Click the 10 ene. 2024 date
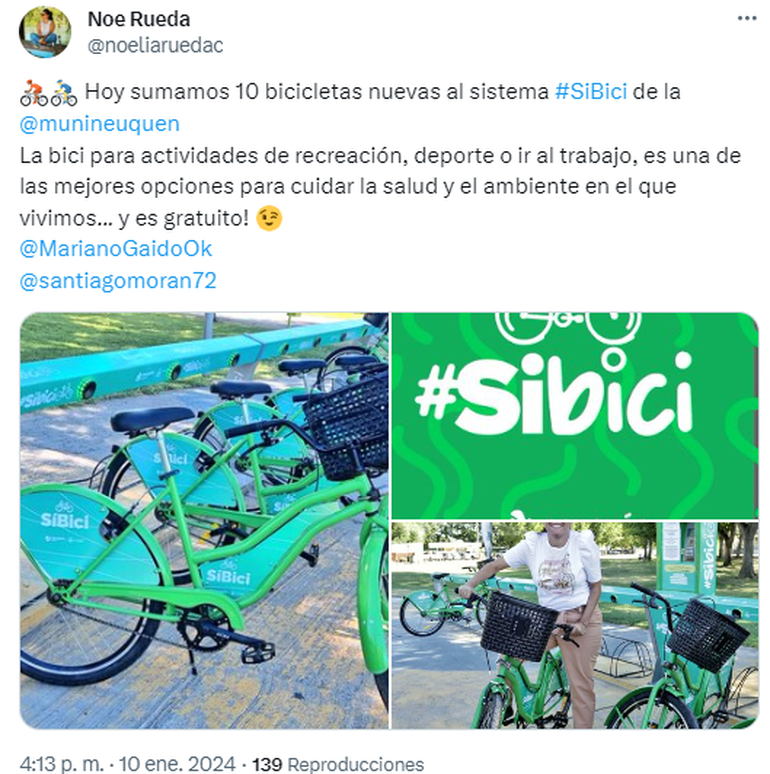 [177, 763]
